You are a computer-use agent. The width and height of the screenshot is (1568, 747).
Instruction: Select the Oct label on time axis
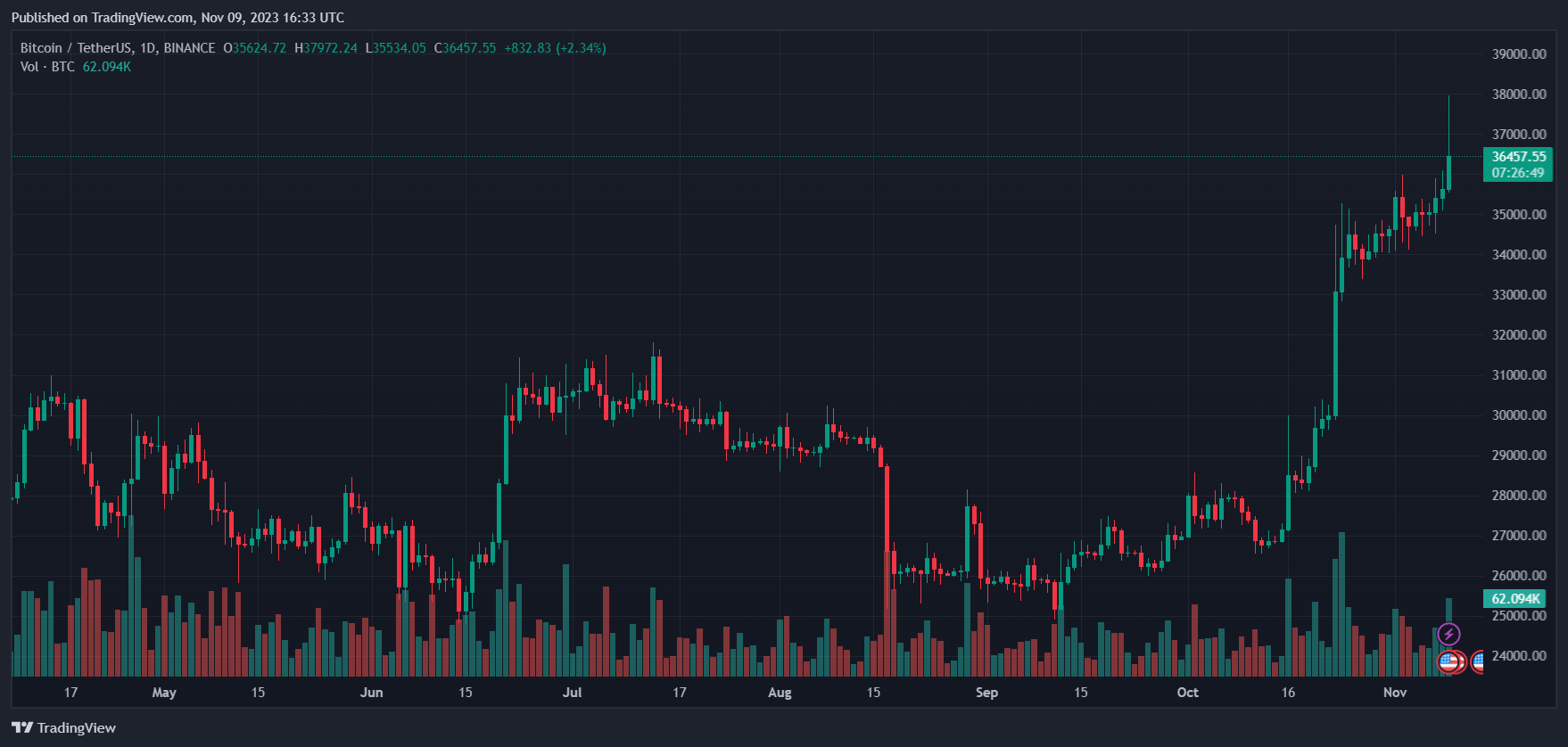[1187, 692]
